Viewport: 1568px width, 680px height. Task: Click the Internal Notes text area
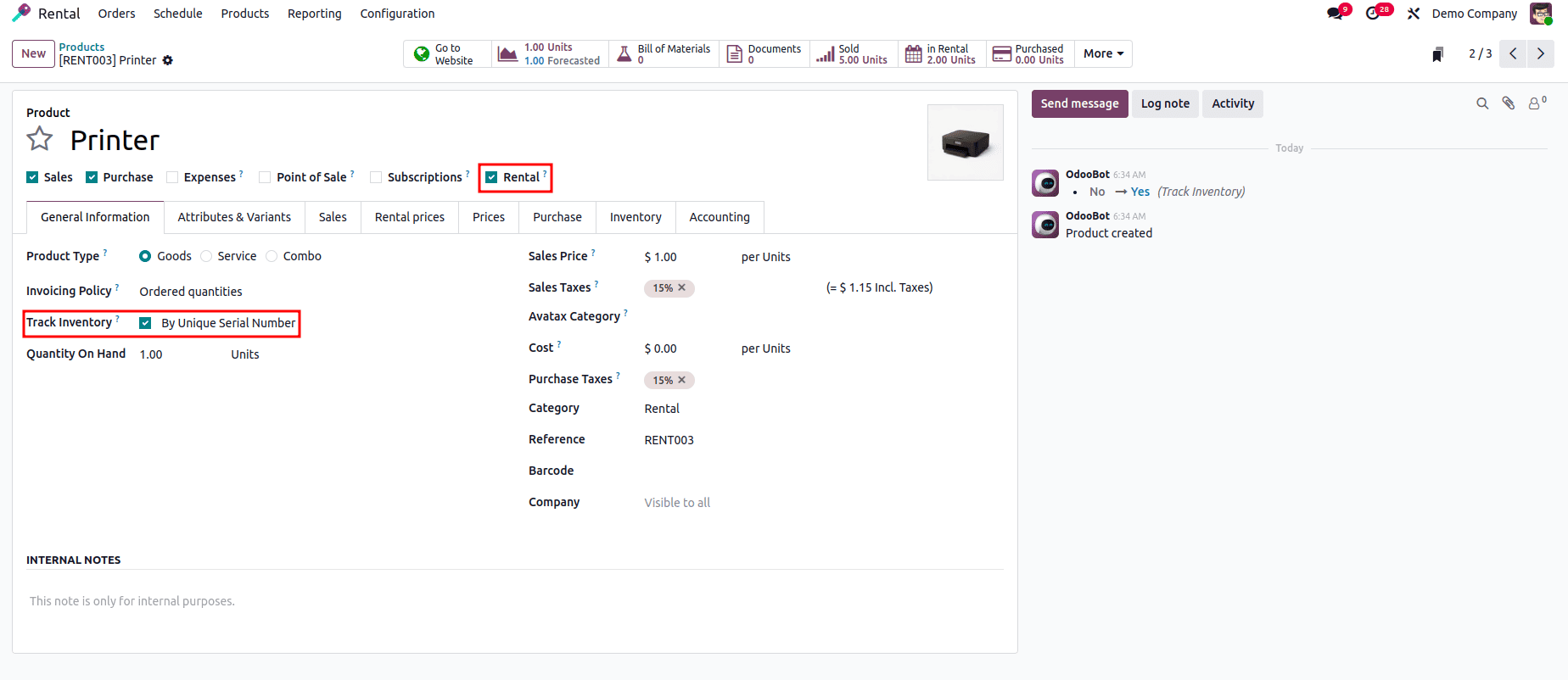(x=514, y=601)
